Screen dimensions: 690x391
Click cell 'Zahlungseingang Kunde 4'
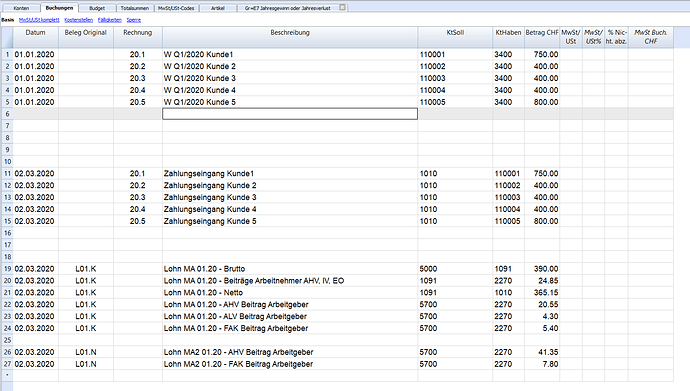[x=290, y=209]
